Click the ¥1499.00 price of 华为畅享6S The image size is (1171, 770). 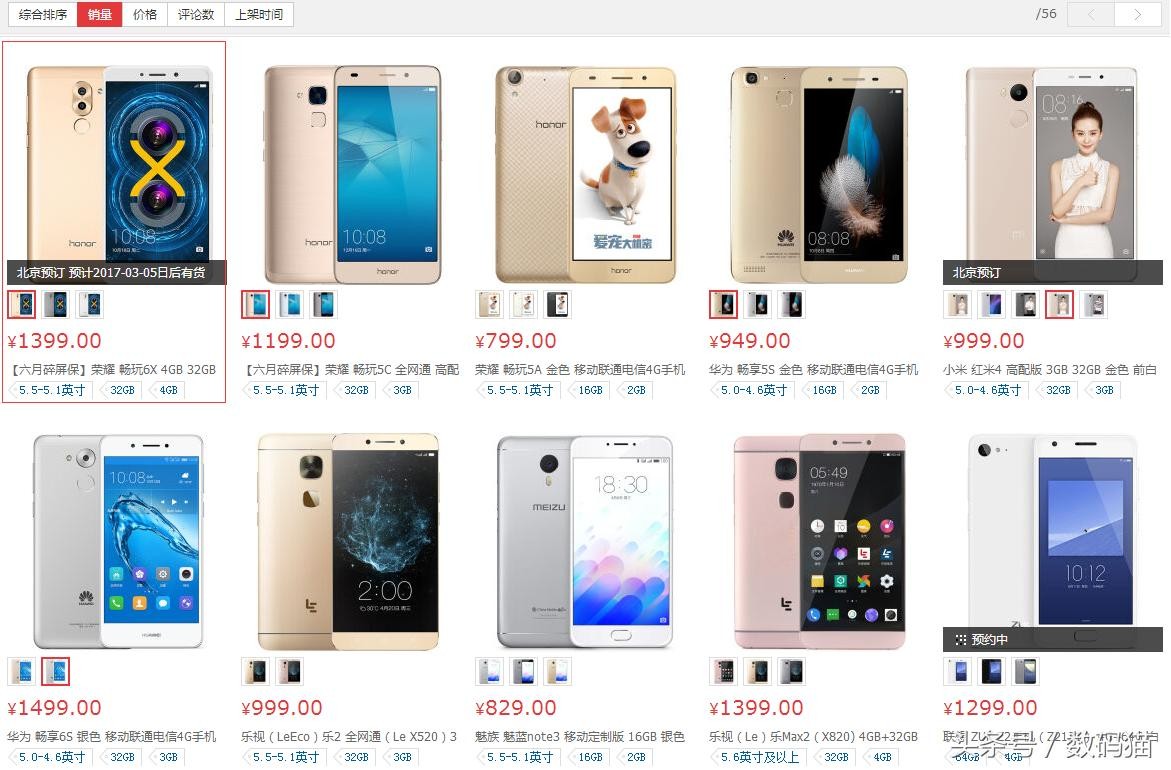53,707
